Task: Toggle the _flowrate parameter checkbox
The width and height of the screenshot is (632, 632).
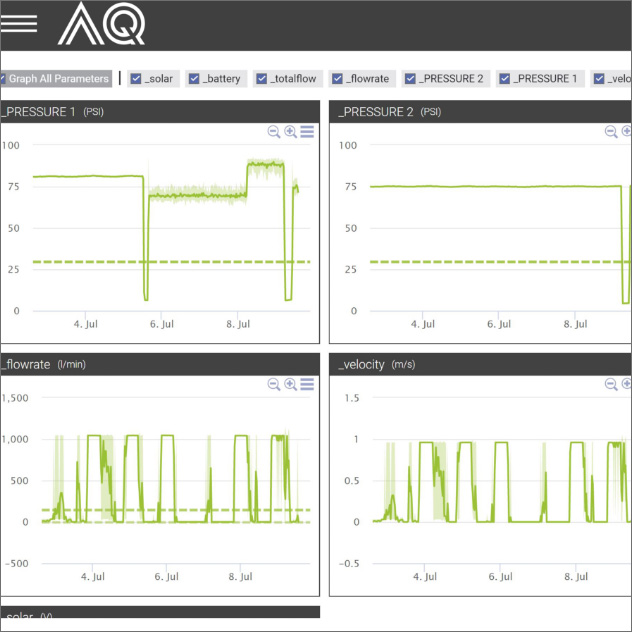Action: click(x=338, y=79)
